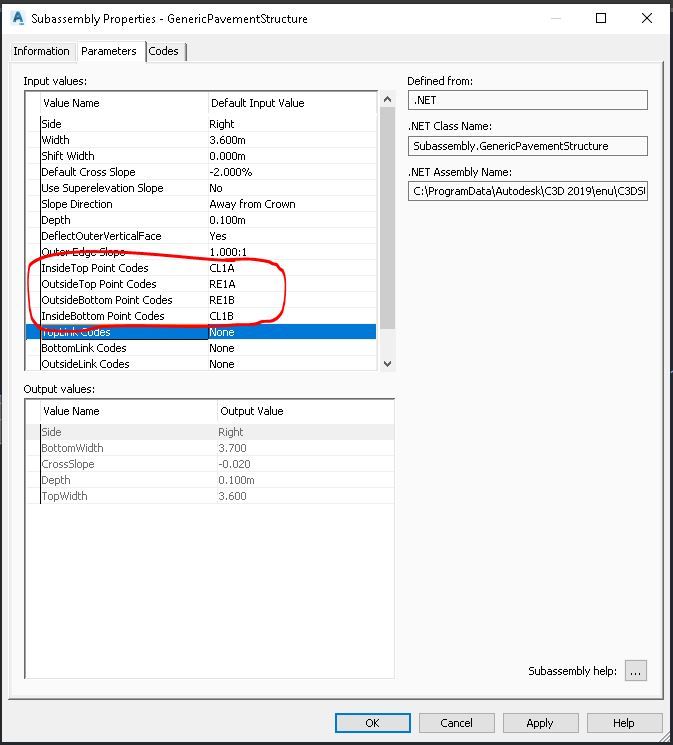
Task: Close the Subassembly Properties dialog
Action: [646, 18]
